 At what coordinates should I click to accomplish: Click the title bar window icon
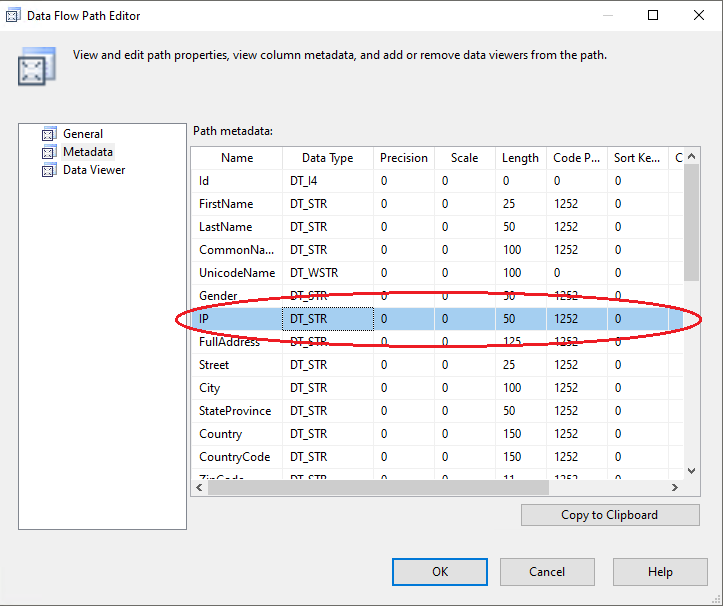coord(15,16)
